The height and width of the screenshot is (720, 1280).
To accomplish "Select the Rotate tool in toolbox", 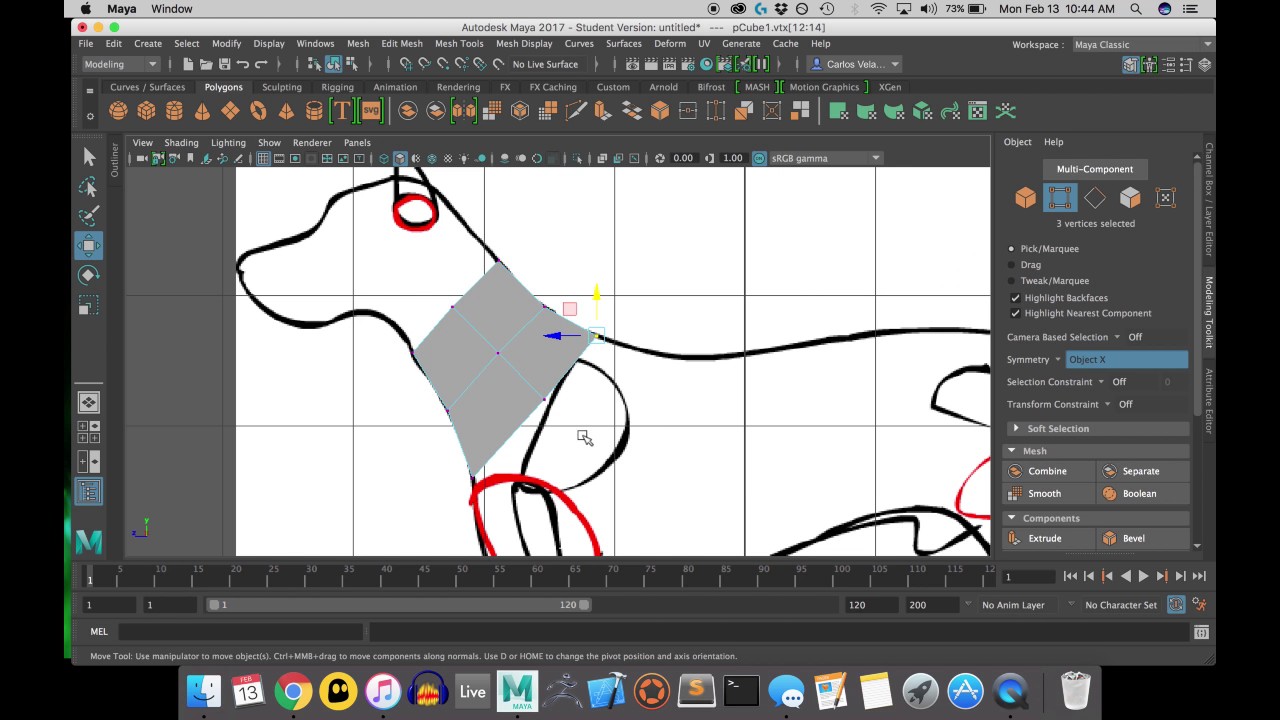I will click(88, 275).
